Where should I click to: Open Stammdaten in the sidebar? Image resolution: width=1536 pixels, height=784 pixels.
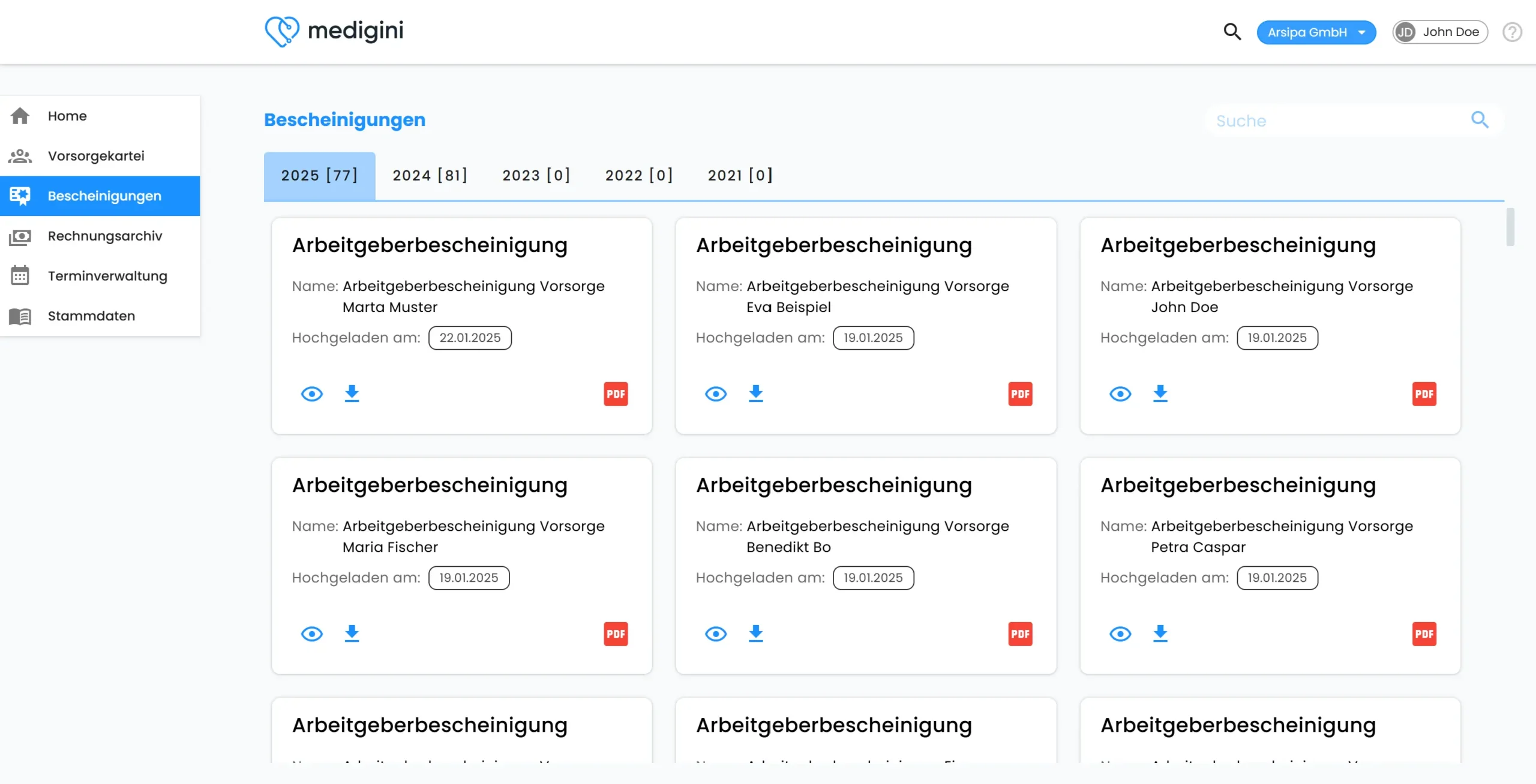100,316
